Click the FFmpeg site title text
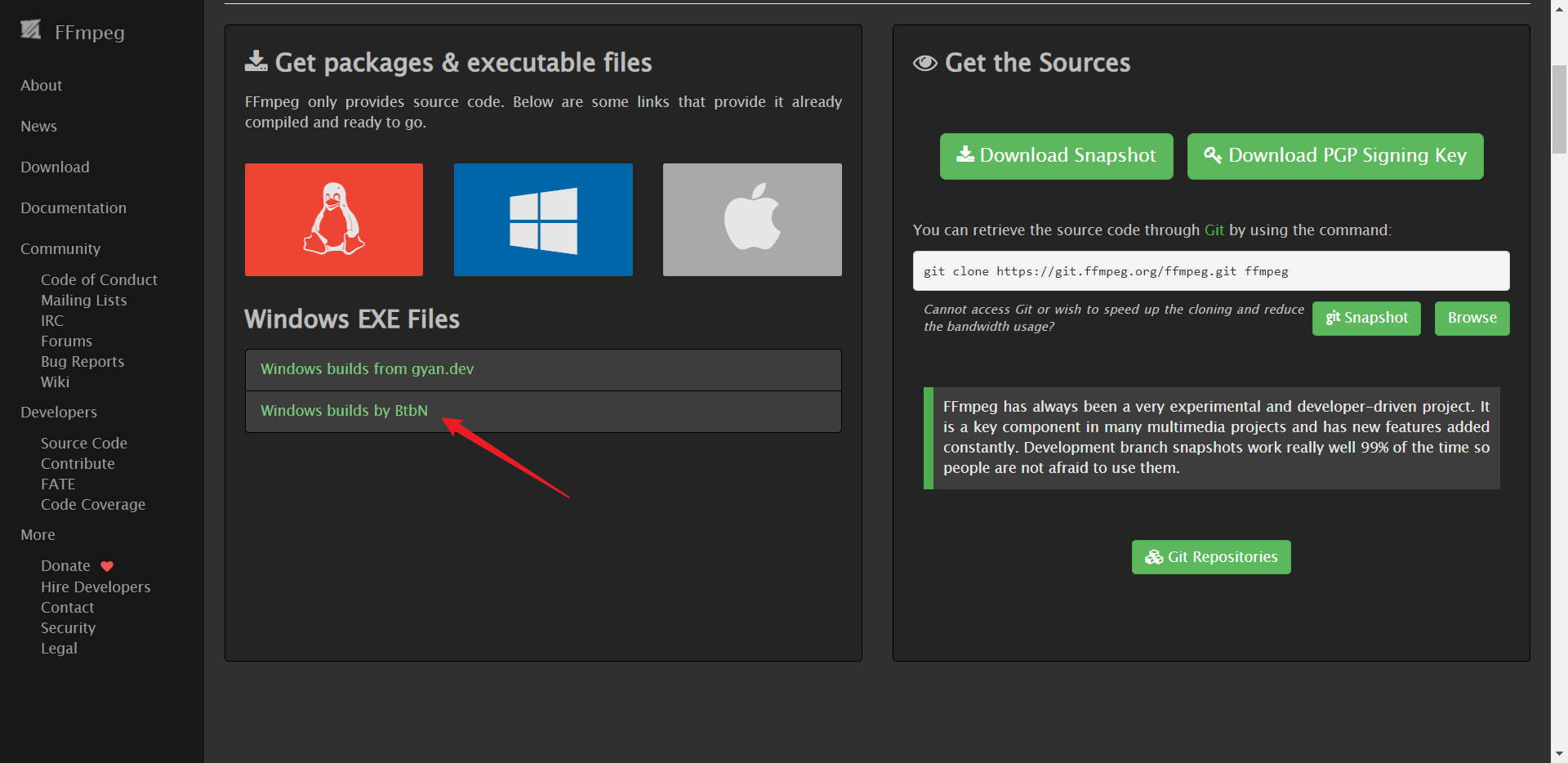This screenshot has height=763, width=1568. tap(90, 33)
